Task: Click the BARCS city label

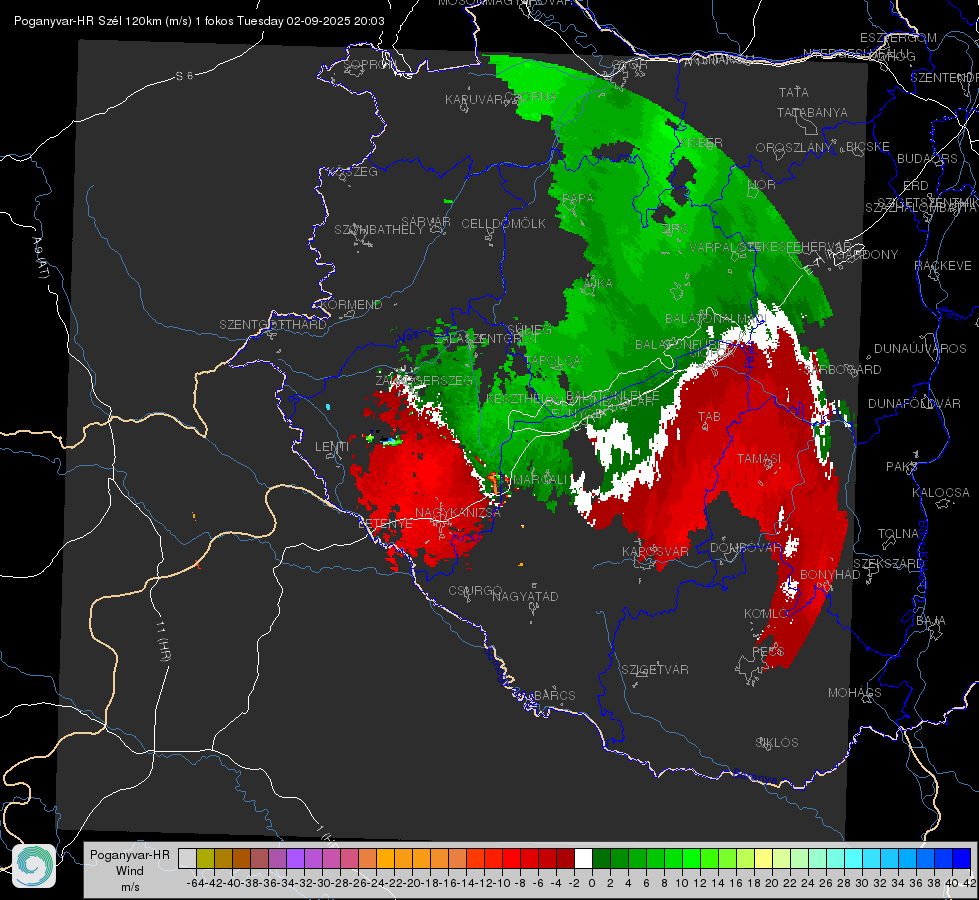Action: (x=554, y=695)
